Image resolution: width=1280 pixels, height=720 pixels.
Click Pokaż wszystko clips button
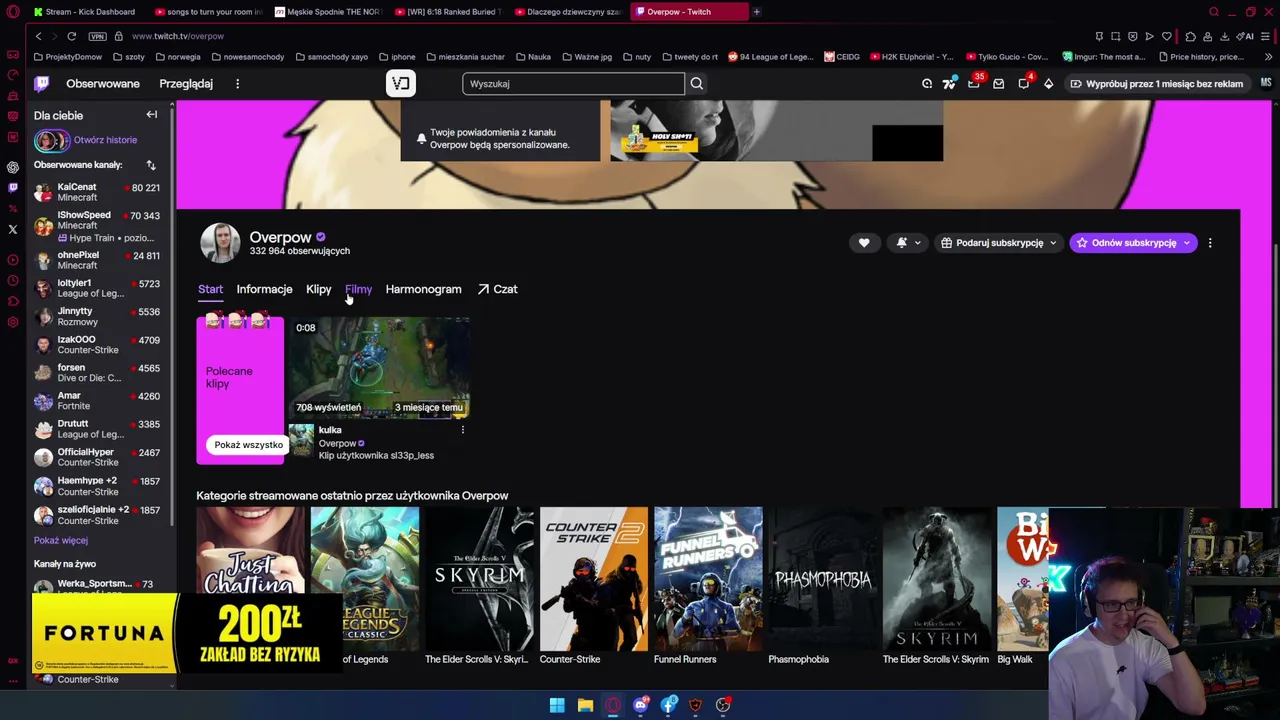pos(248,445)
